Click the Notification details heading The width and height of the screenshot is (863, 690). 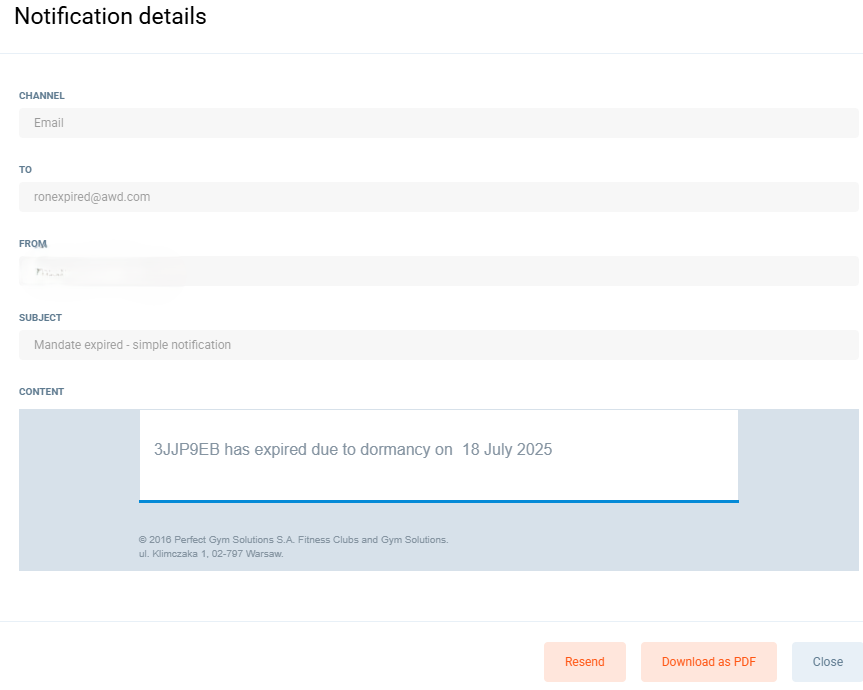(x=110, y=17)
